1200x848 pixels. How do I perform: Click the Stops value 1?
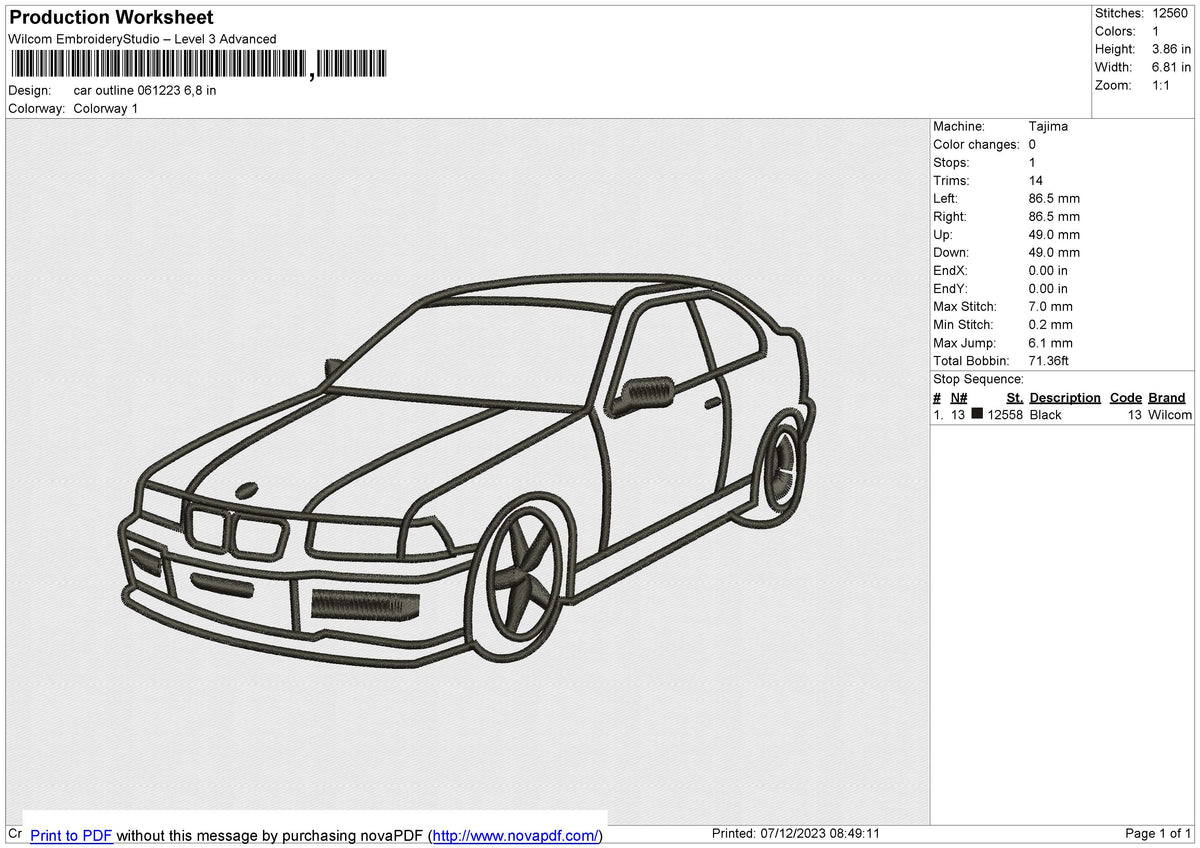point(1032,162)
